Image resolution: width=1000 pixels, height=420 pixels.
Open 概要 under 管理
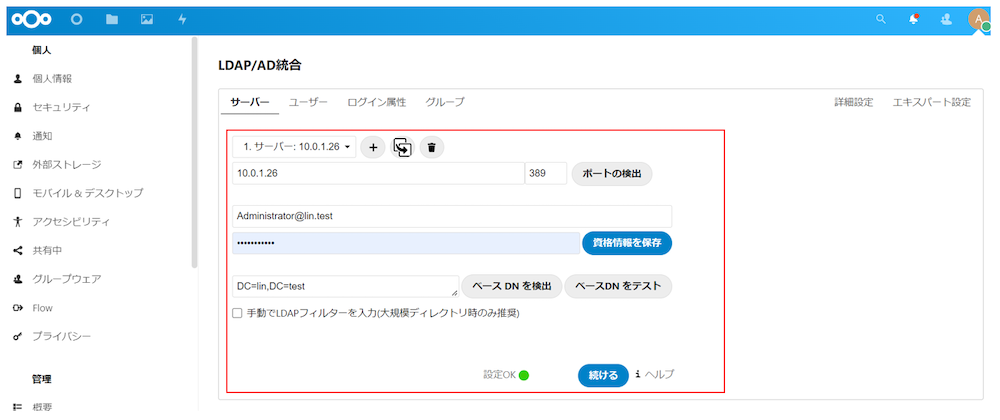pos(42,407)
